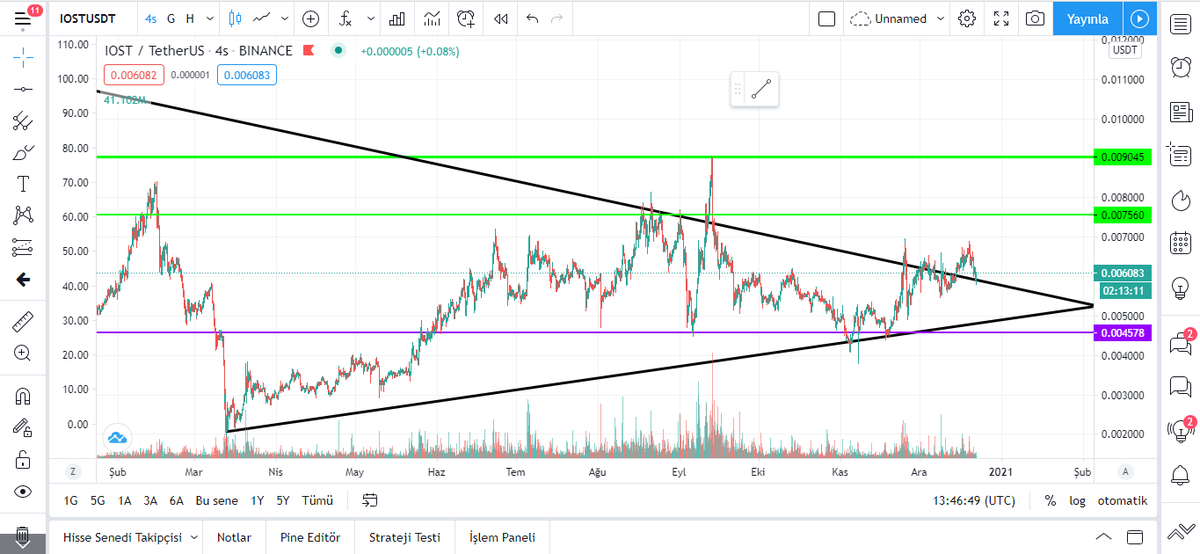Open the chart patterns tool

click(22, 215)
